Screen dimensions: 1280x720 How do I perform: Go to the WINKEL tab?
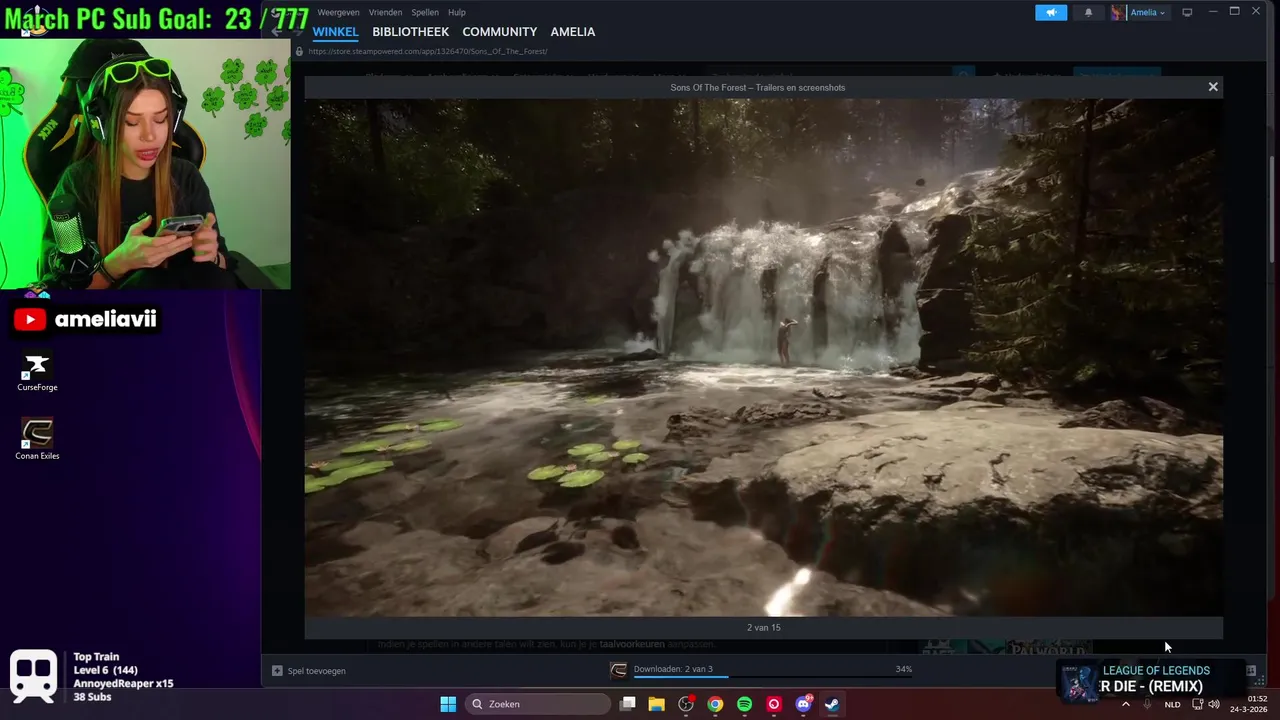[335, 32]
